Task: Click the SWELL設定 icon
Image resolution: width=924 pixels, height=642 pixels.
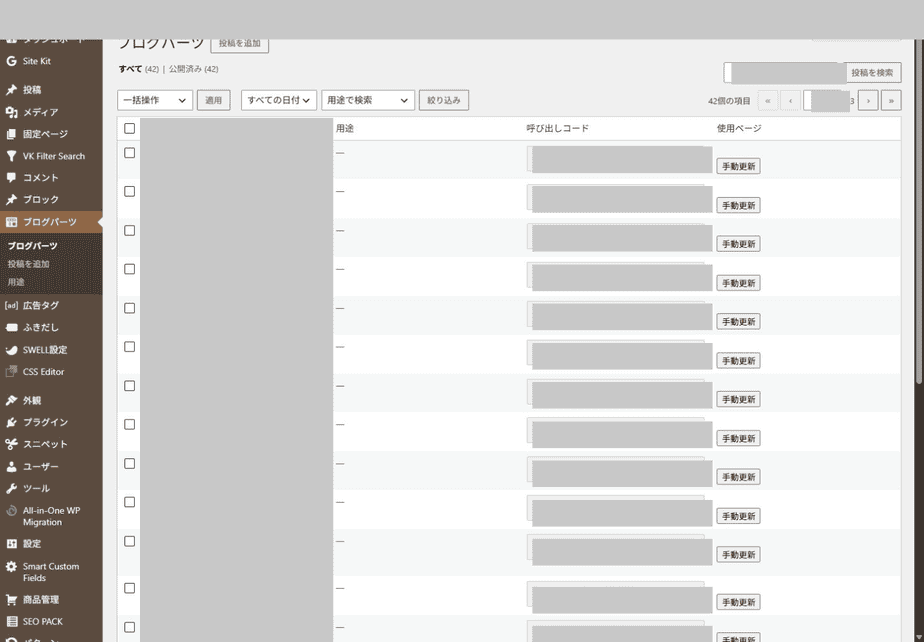Action: (11, 350)
